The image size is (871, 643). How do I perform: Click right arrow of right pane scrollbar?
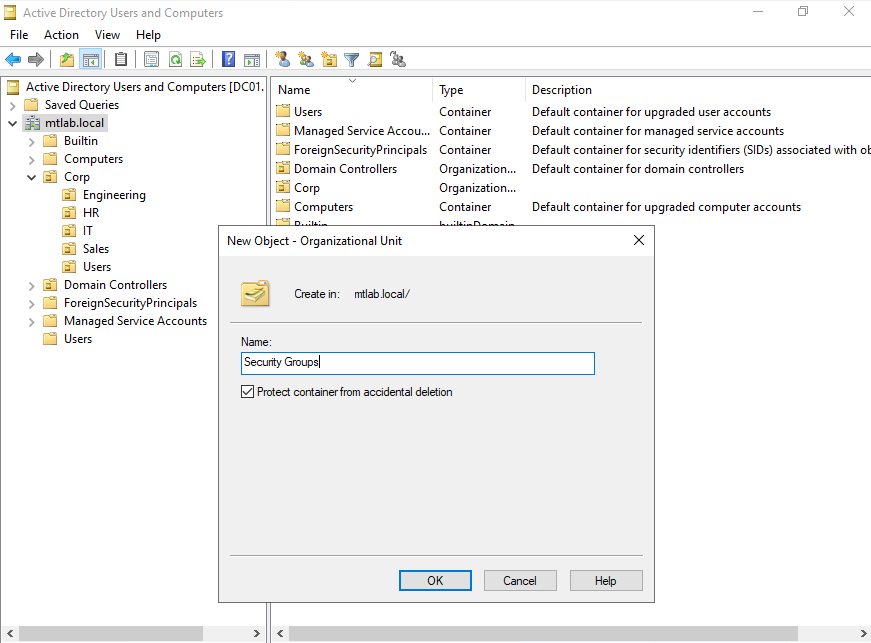tap(863, 633)
